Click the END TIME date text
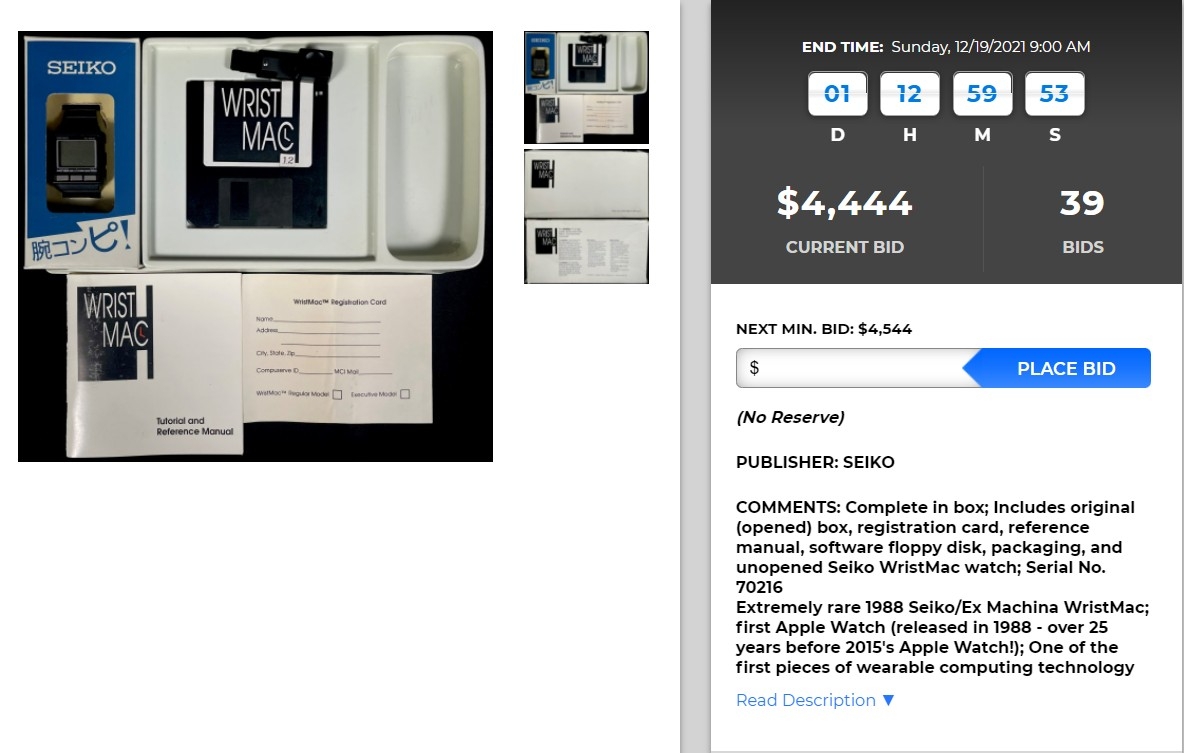This screenshot has width=1184, height=753. 991,47
